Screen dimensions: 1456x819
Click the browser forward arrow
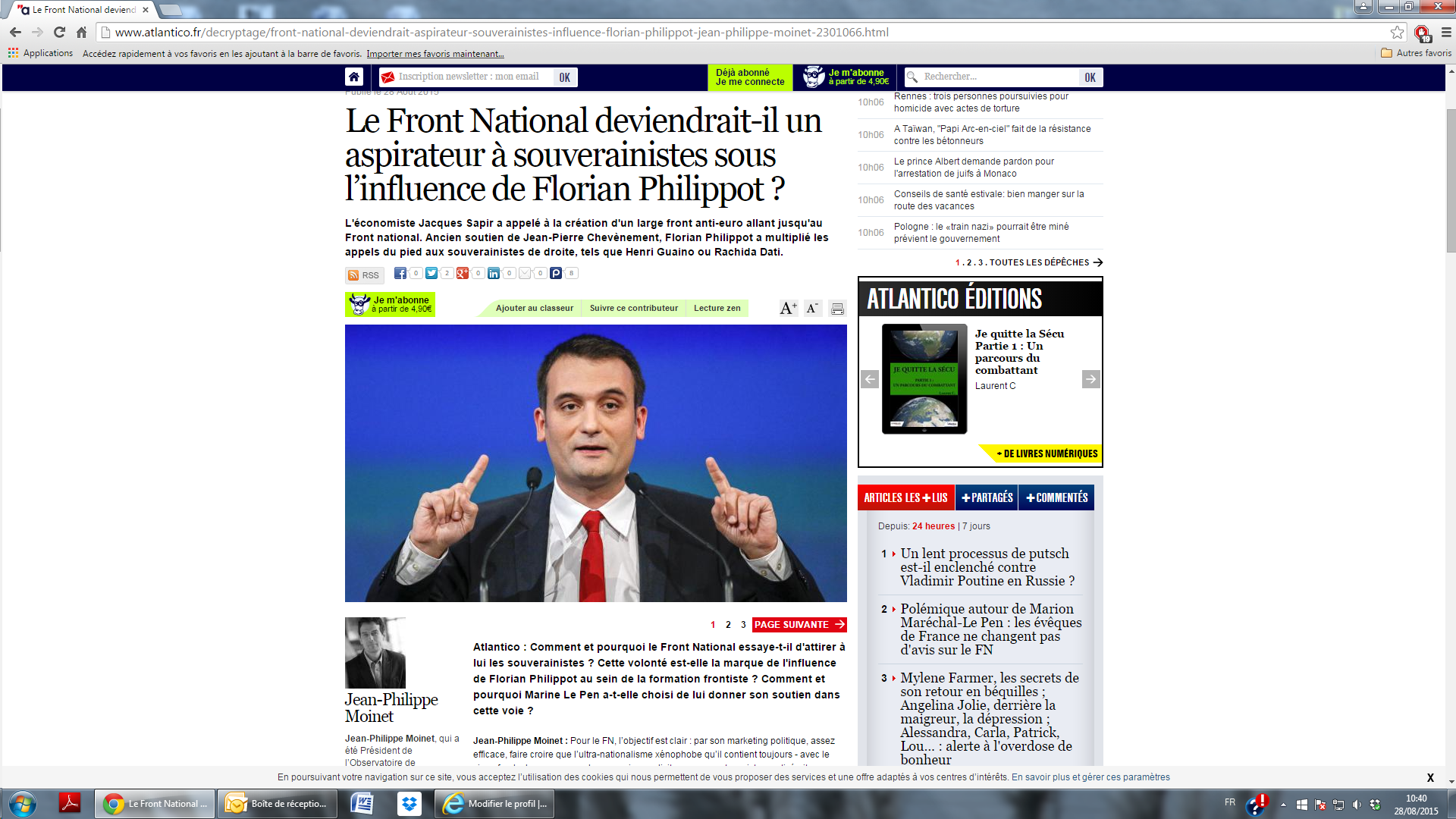tap(37, 32)
